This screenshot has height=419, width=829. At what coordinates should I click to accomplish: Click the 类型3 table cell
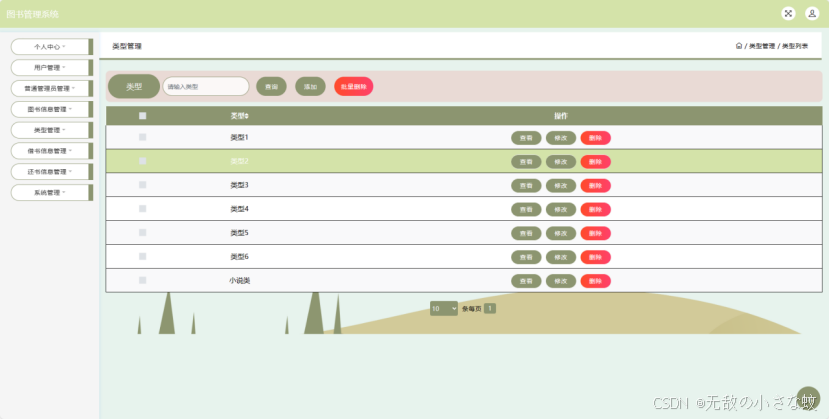[239, 185]
